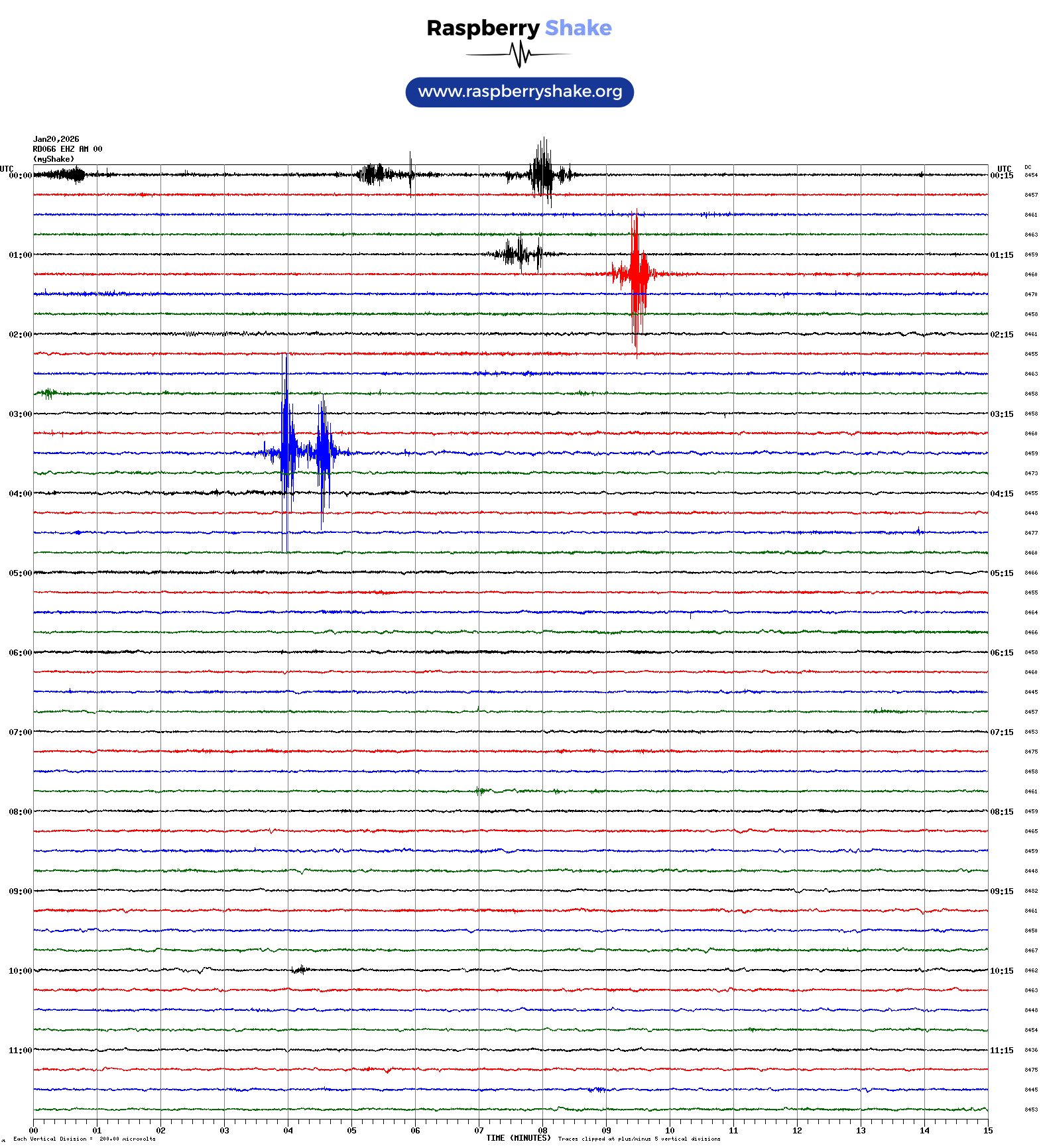The image size is (1041, 1148).
Task: Click the RD066 EHZ AM 00 station label
Action: coord(67,149)
